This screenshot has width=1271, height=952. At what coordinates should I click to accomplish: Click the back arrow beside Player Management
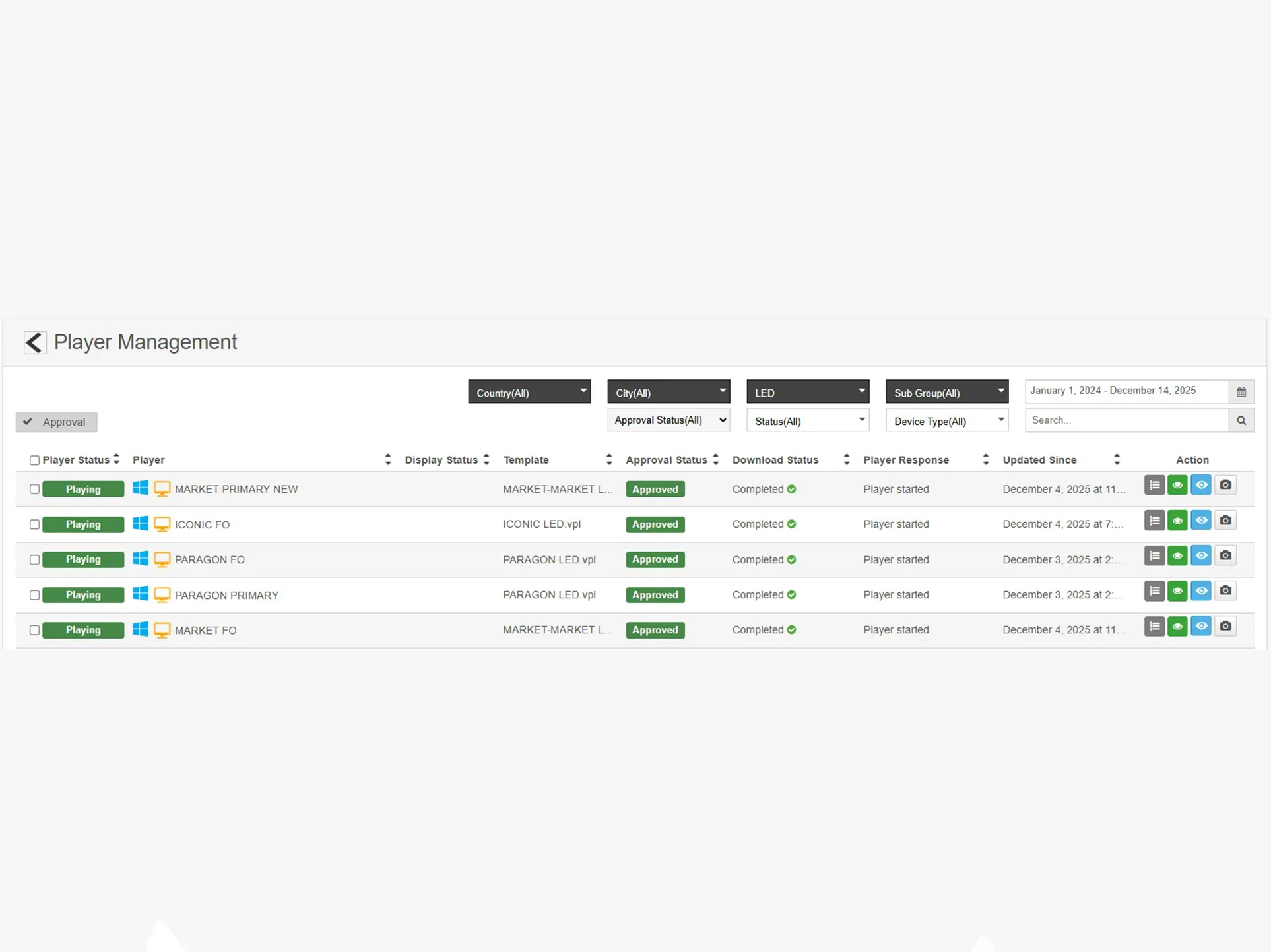coord(34,342)
